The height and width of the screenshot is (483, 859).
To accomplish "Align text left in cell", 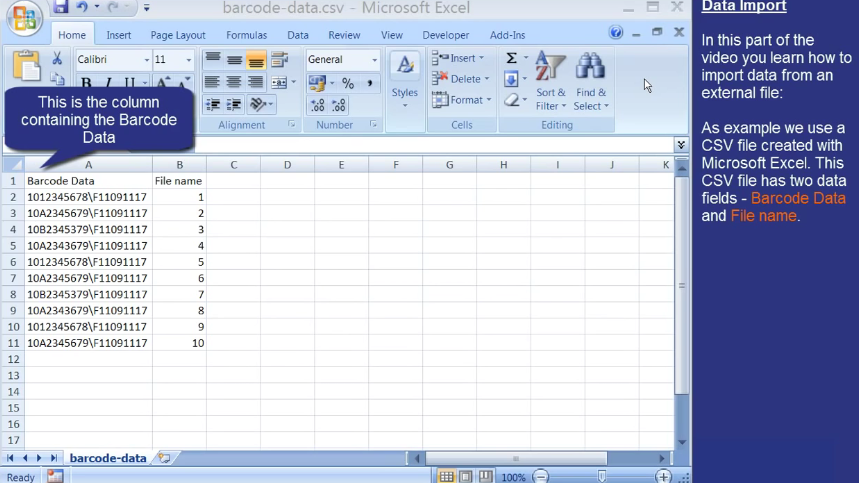I will [x=212, y=82].
